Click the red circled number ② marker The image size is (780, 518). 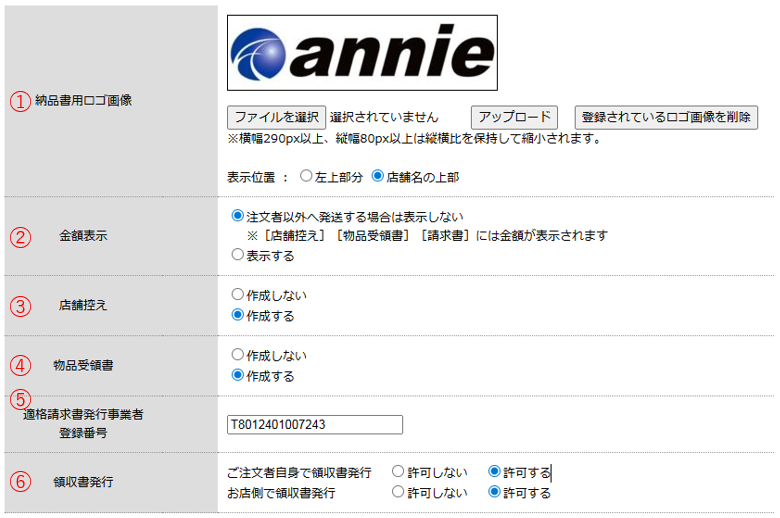[x=20, y=238]
